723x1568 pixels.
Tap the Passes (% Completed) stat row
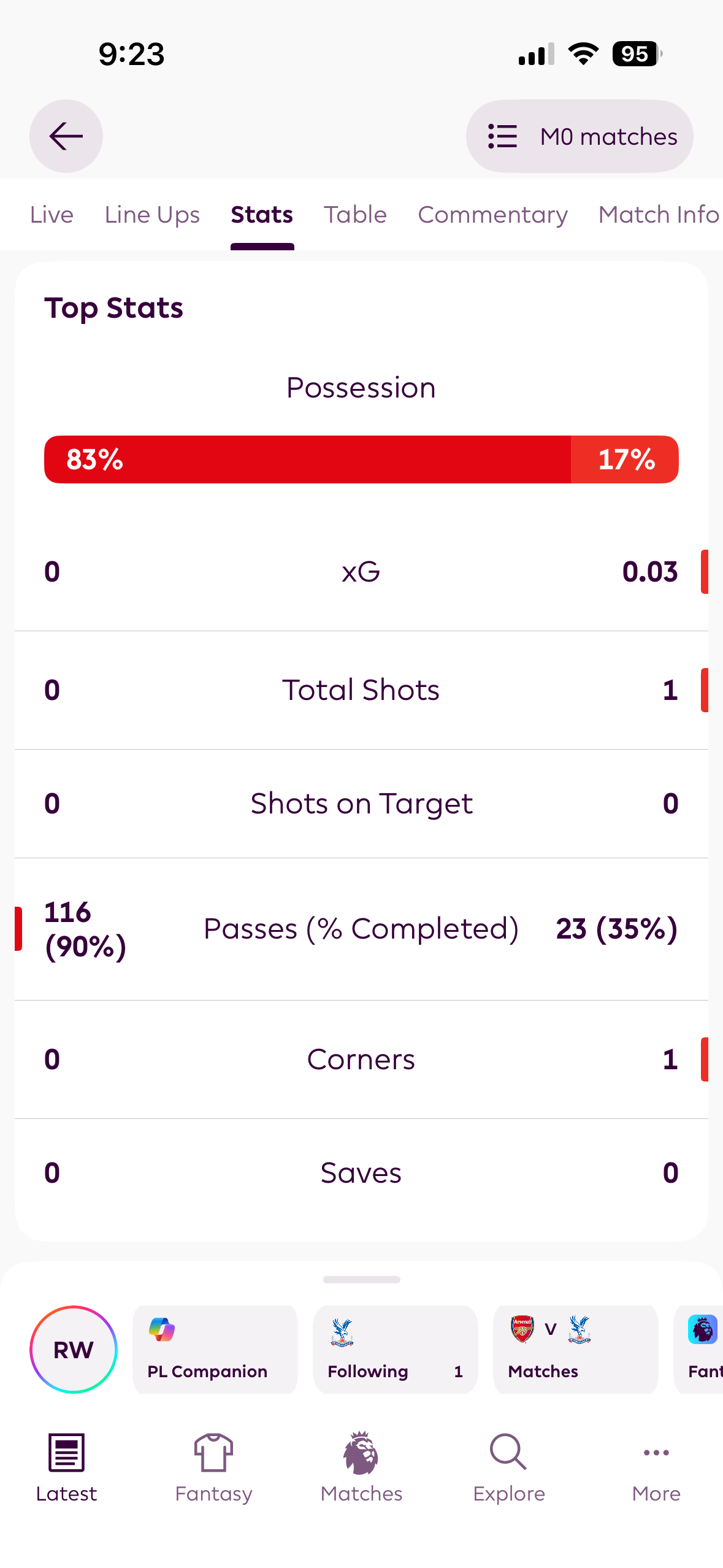point(361,929)
